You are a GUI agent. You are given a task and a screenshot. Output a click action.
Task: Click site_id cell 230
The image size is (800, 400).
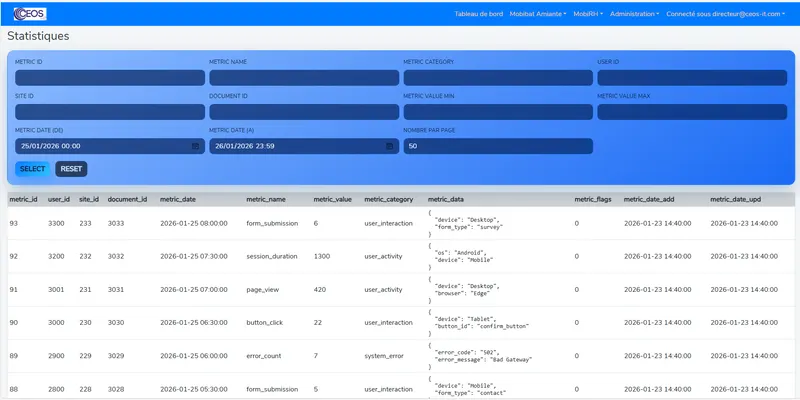point(85,323)
